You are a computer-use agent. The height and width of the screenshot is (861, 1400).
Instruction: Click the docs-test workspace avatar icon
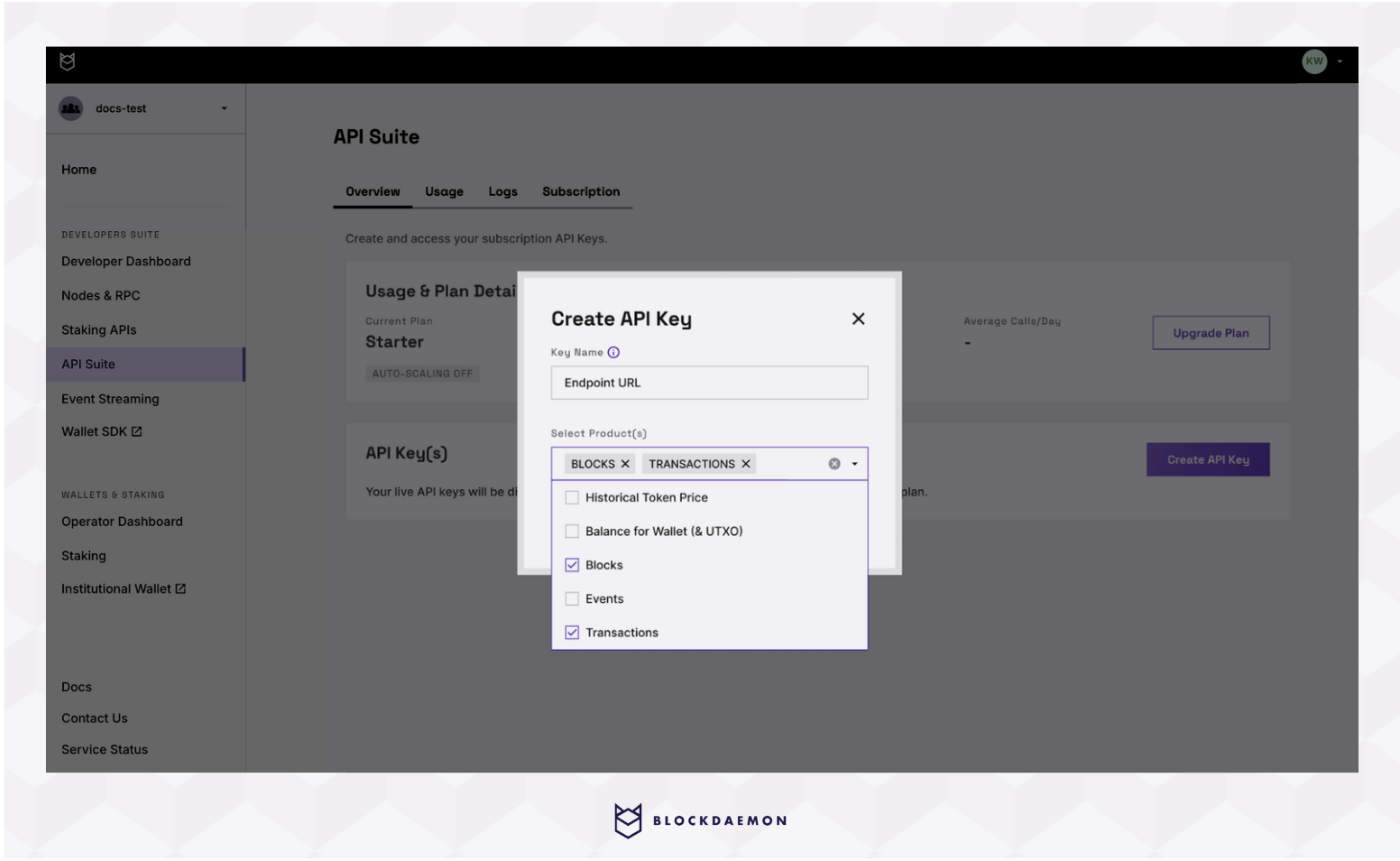click(70, 108)
